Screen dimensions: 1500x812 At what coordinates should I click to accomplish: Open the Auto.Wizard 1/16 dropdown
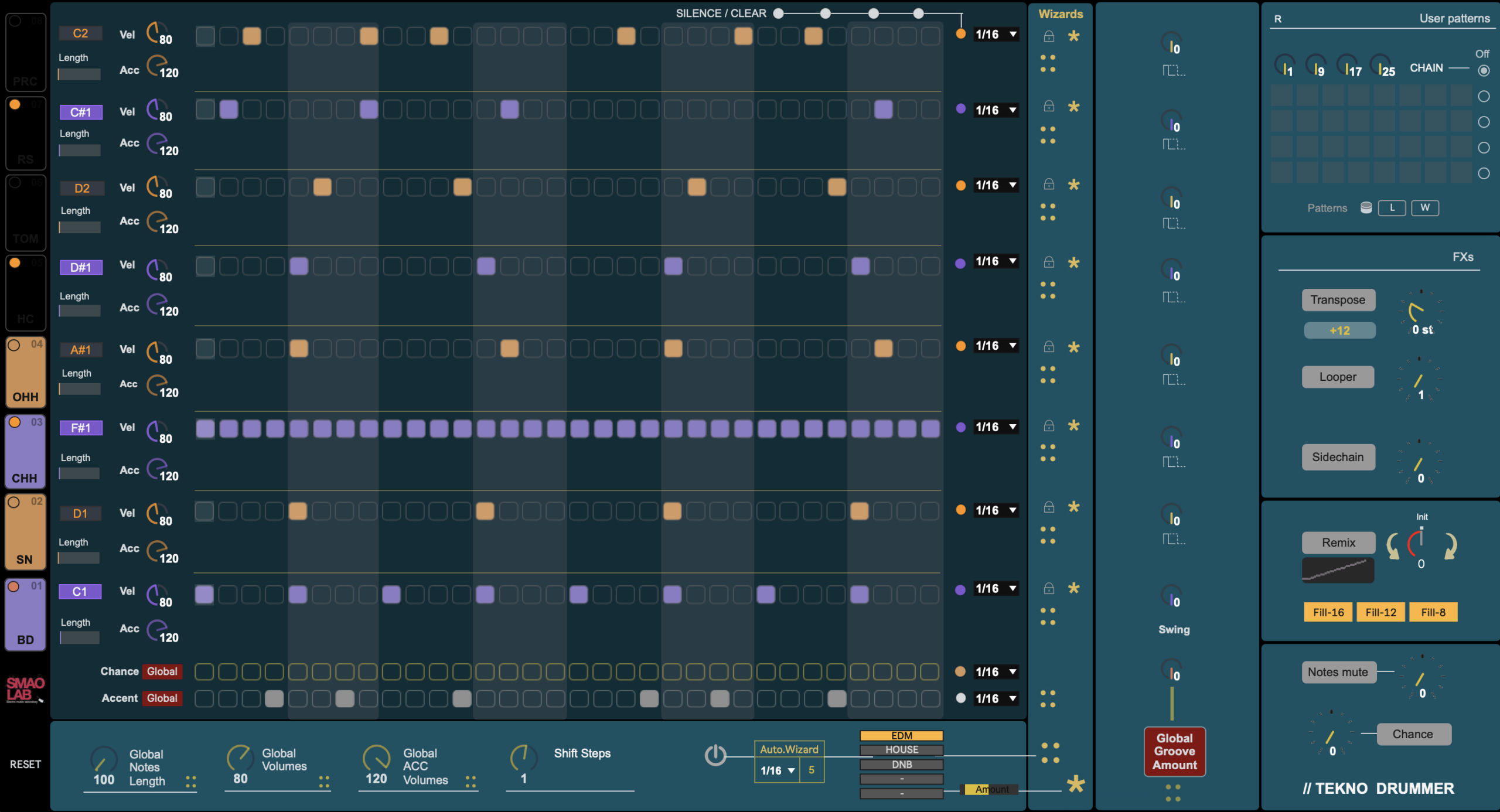pos(777,770)
